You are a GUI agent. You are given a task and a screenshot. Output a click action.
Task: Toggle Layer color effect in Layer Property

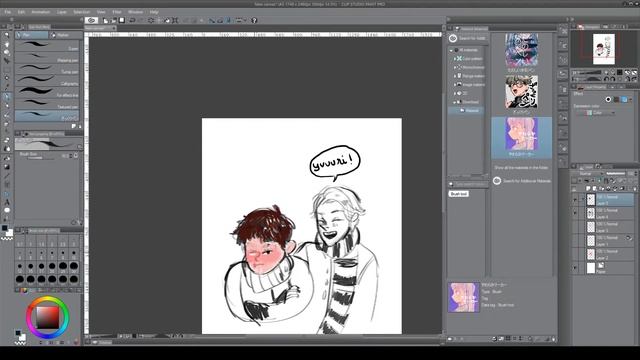coord(624,100)
